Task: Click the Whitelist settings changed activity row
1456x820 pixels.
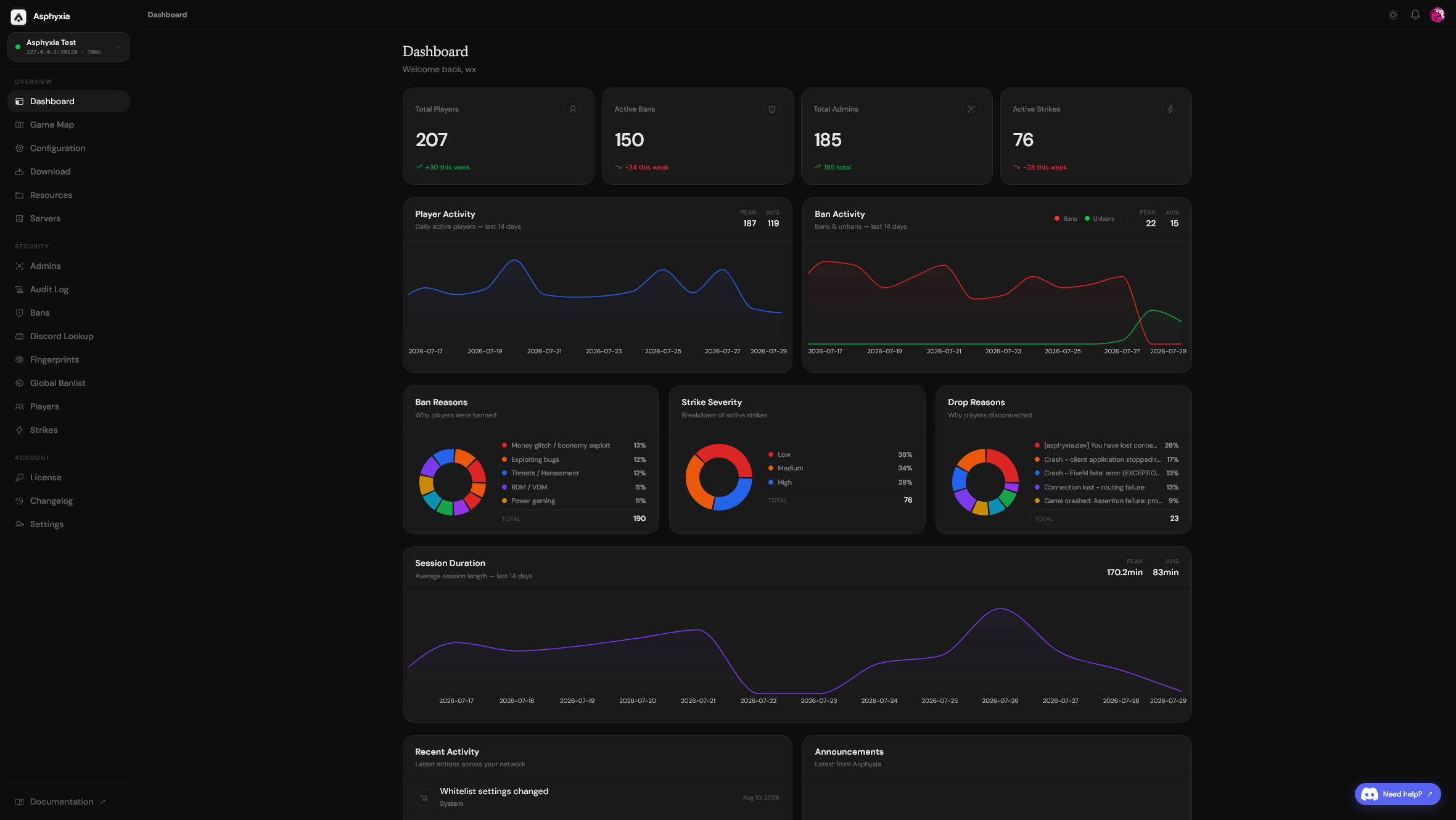Action: [x=597, y=797]
